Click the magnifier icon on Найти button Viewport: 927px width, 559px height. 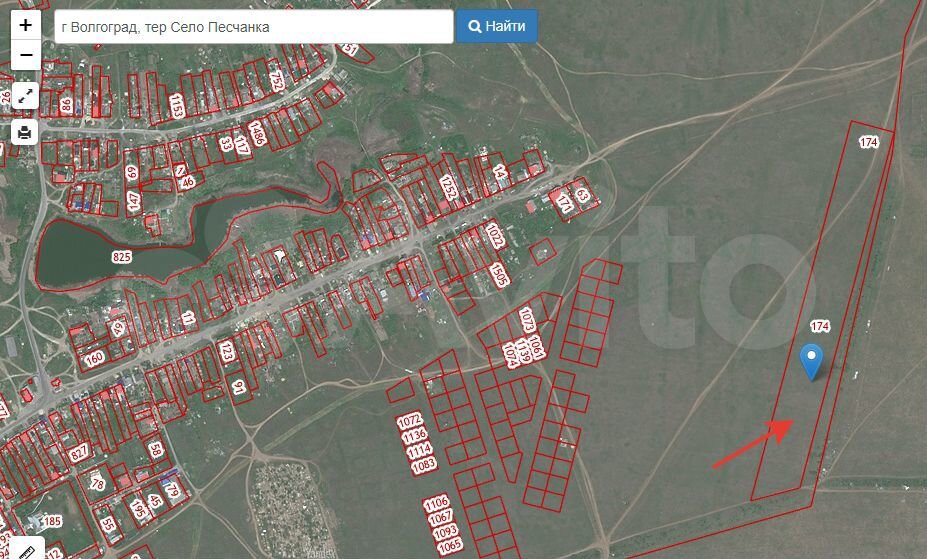[x=475, y=27]
